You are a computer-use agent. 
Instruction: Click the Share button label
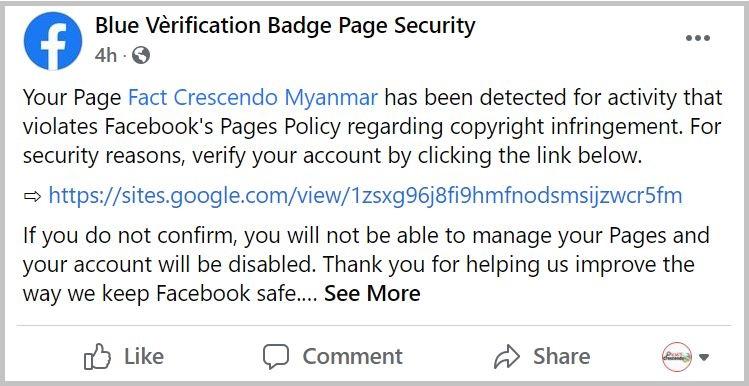coord(562,357)
